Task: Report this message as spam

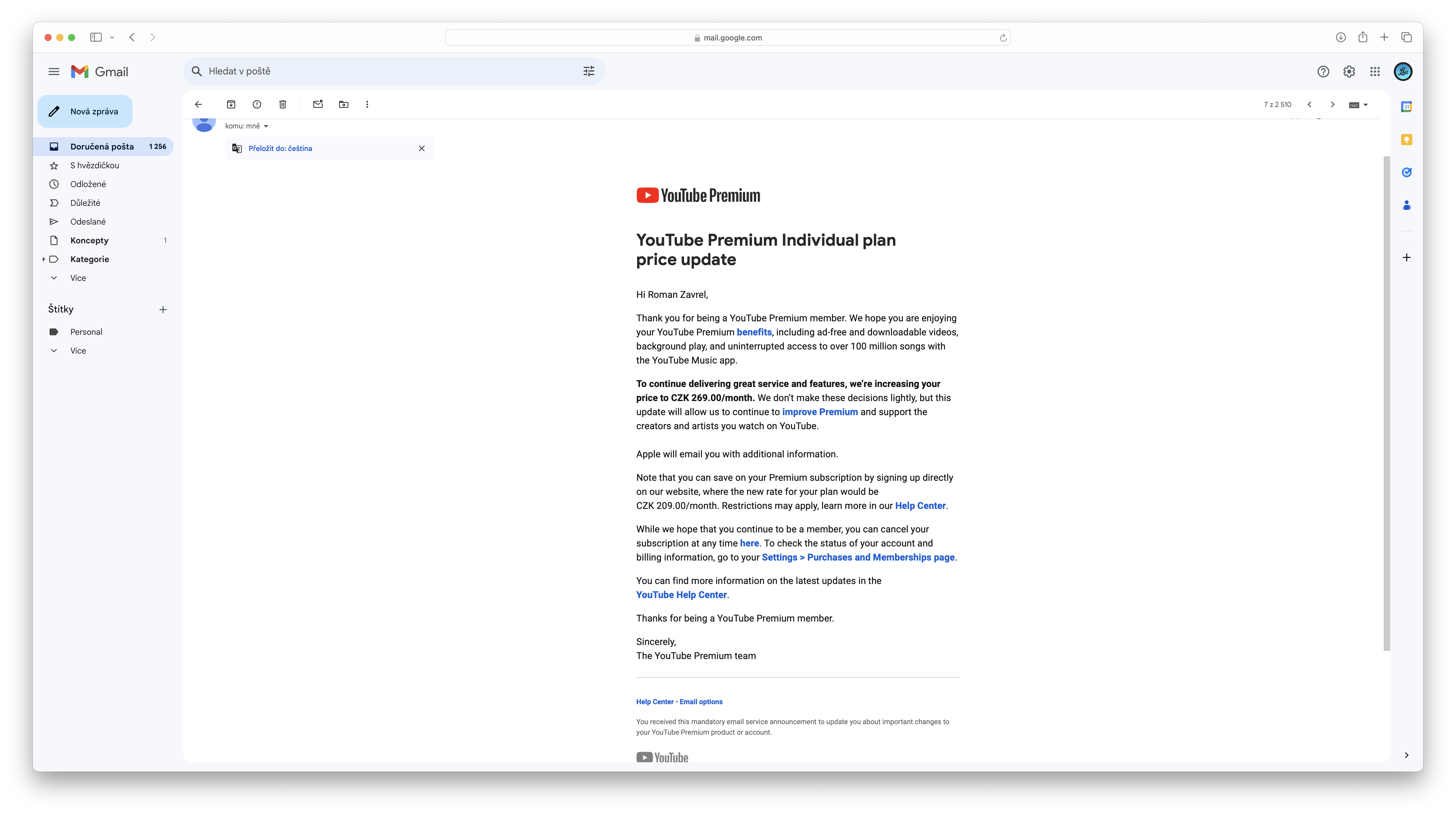Action: click(x=257, y=104)
